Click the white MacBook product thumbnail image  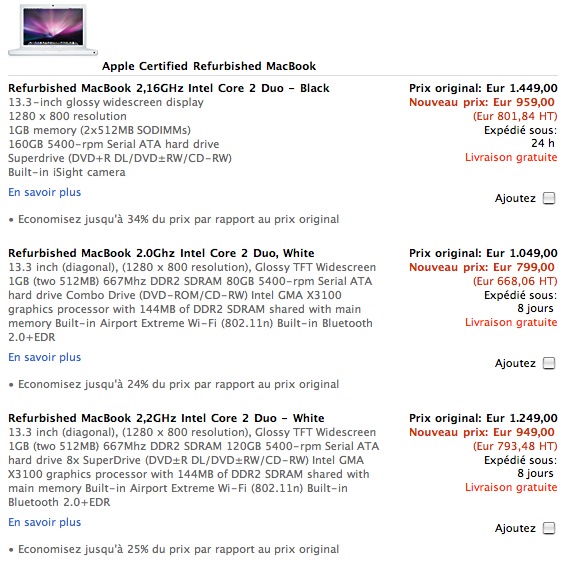pyautogui.click(x=53, y=30)
